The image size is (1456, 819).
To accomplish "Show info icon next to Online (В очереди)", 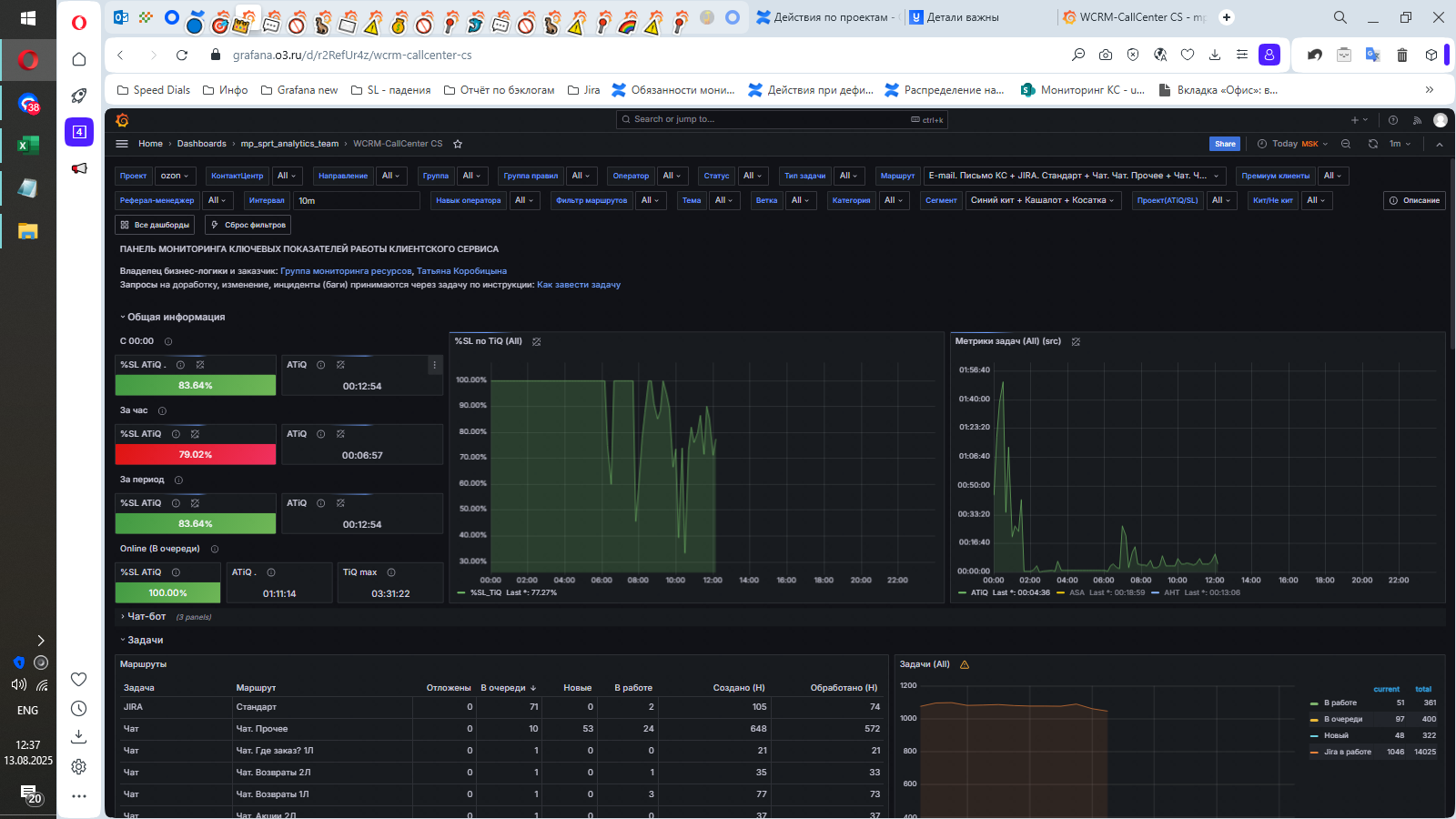I will [215, 549].
